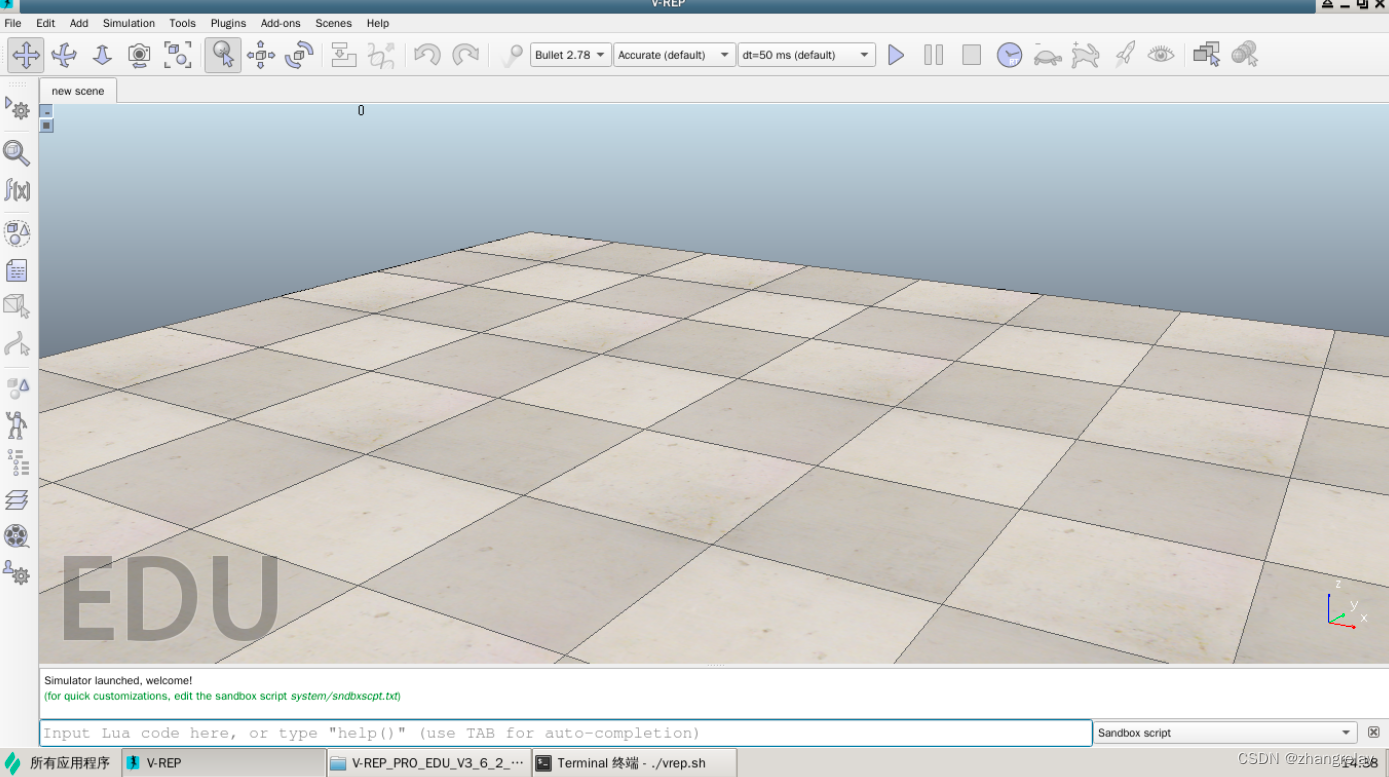Screen dimensions: 1389x777
Task: Select the object shift tool
Action: pyautogui.click(x=261, y=55)
